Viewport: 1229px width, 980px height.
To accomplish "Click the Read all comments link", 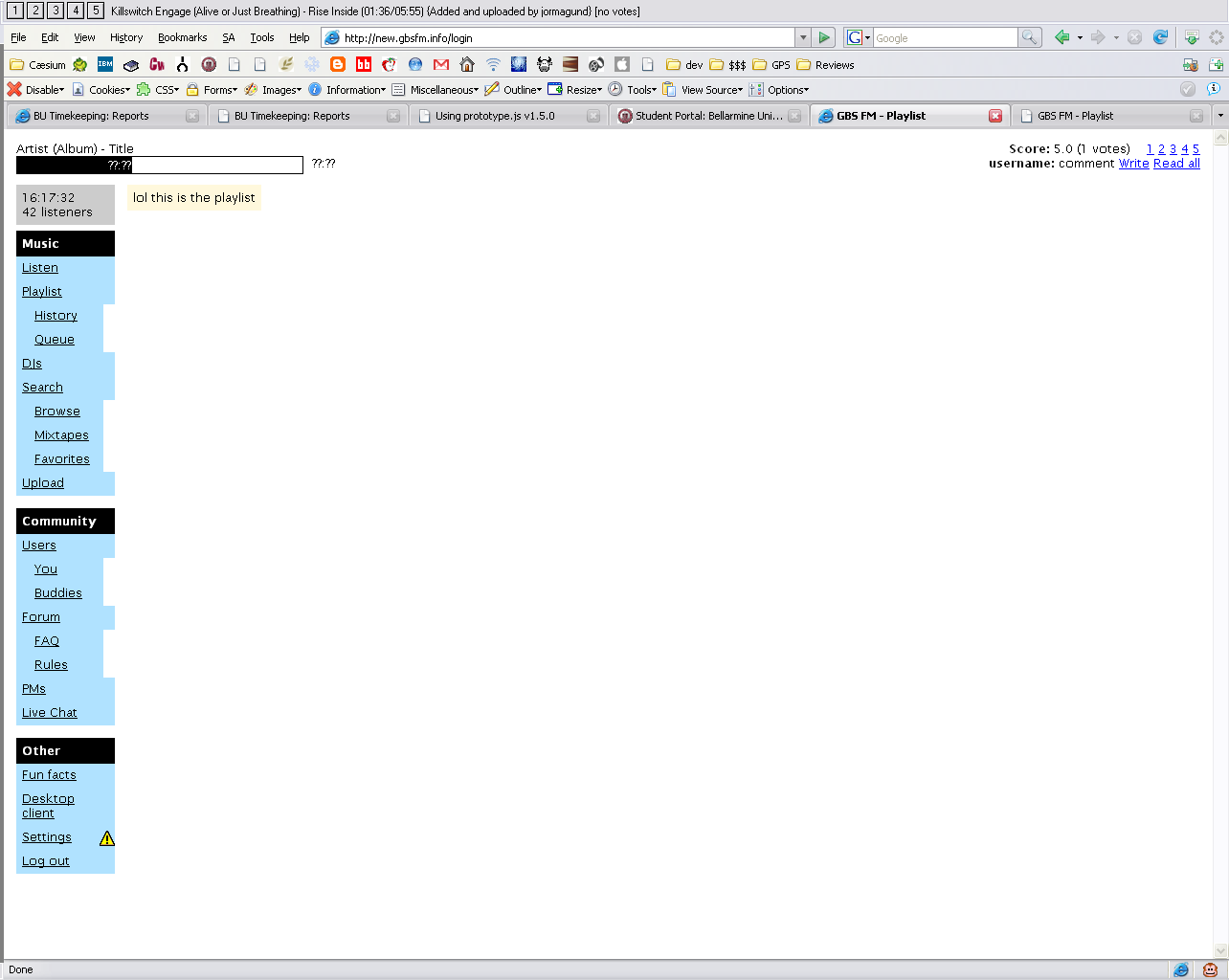I will pyautogui.click(x=1176, y=164).
